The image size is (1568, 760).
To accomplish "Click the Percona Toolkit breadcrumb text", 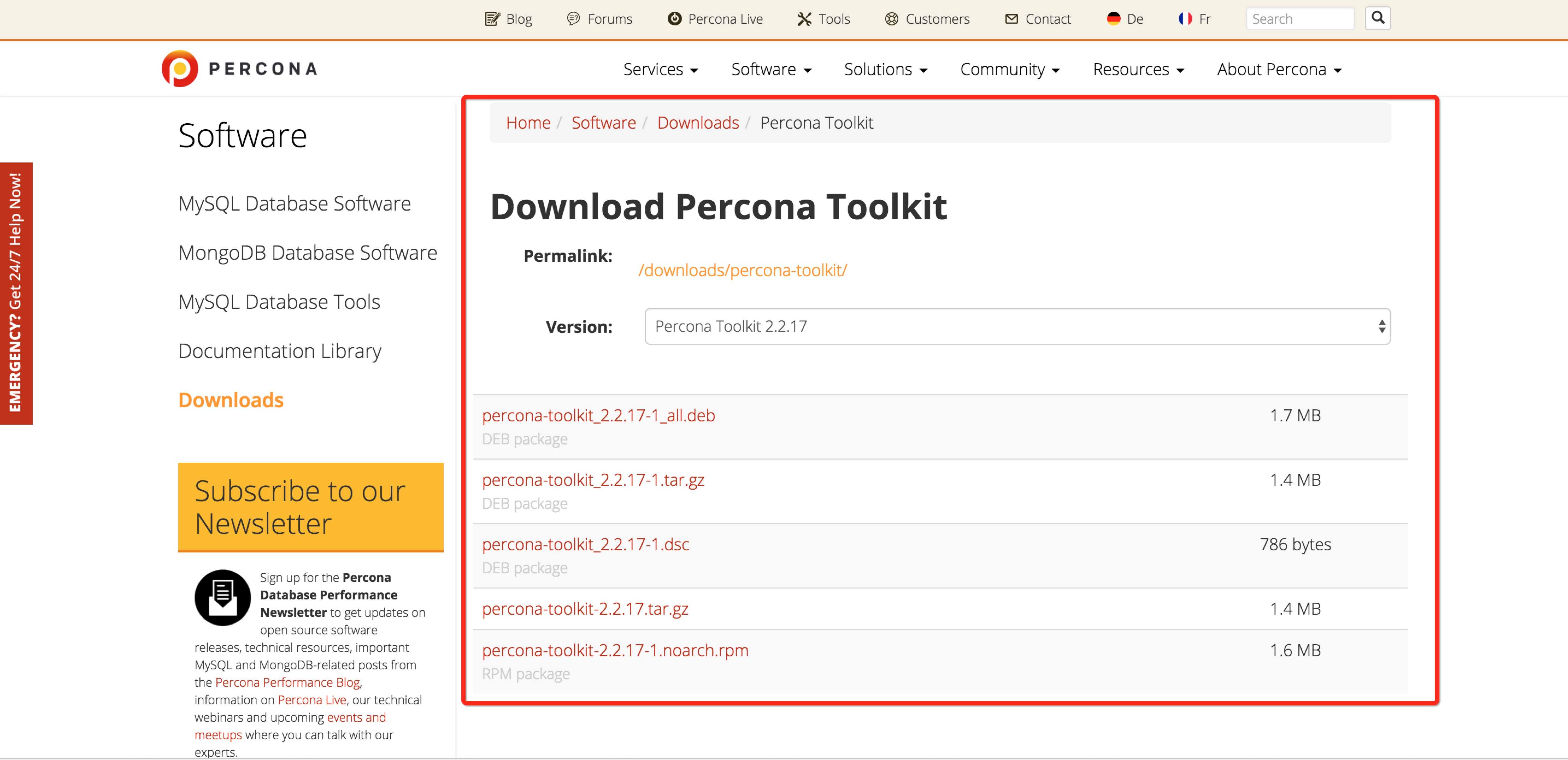I will click(x=816, y=122).
